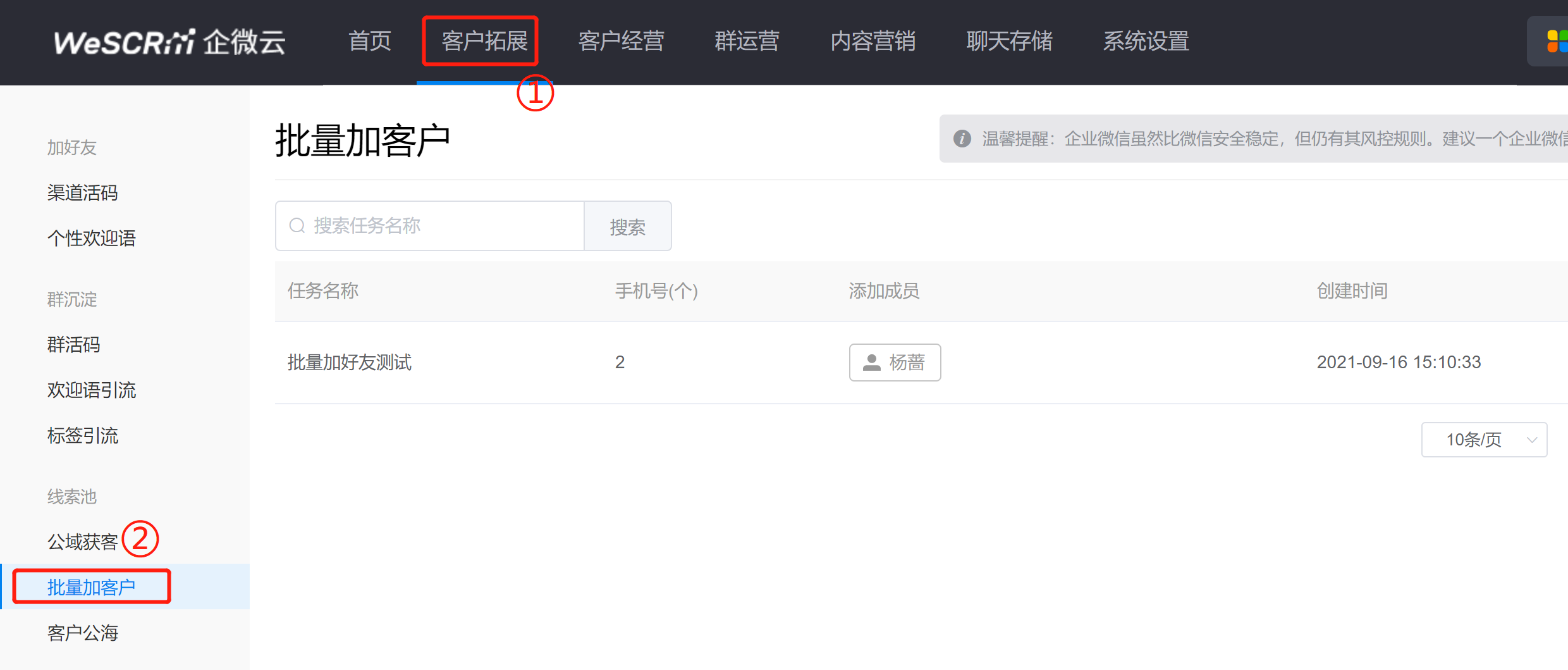Open the 群运营 menu
Image resolution: width=1568 pixels, height=670 pixels.
click(747, 42)
